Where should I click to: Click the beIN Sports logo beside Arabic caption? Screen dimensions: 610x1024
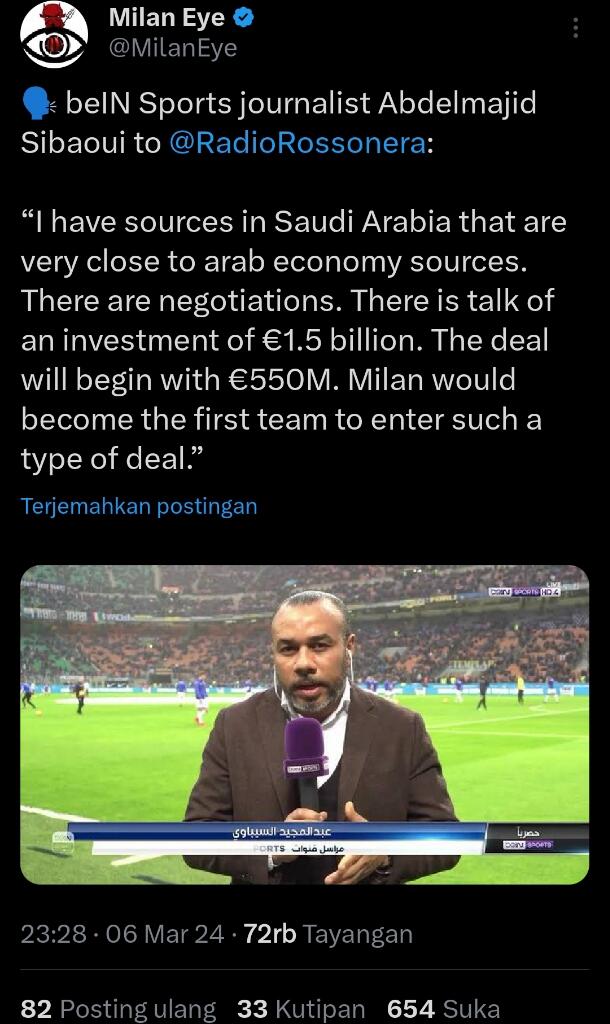(529, 845)
